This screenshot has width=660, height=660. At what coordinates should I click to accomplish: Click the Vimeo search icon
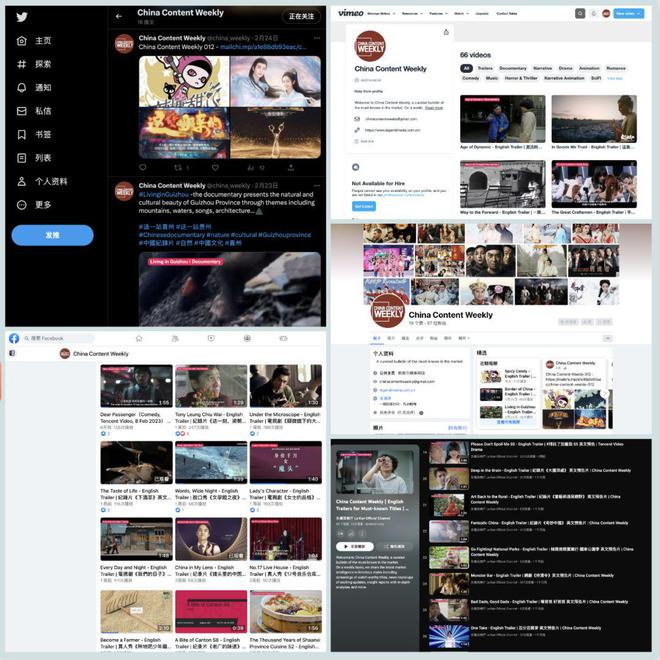point(580,13)
